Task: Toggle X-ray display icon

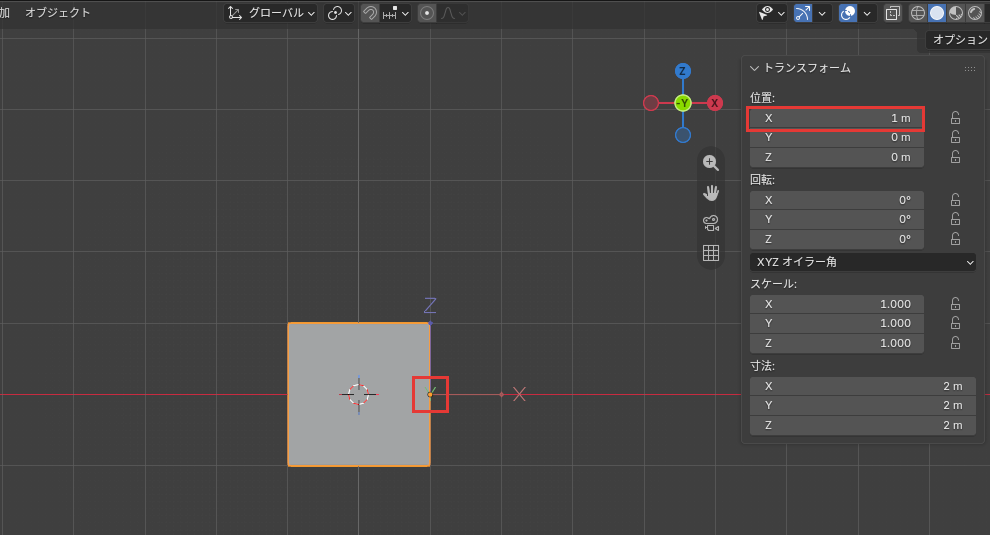Action: (893, 13)
